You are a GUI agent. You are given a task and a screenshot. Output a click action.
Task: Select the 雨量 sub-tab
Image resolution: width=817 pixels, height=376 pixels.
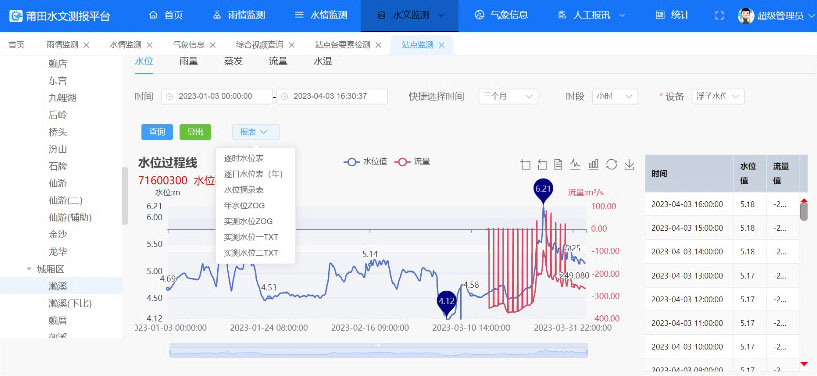click(x=188, y=61)
